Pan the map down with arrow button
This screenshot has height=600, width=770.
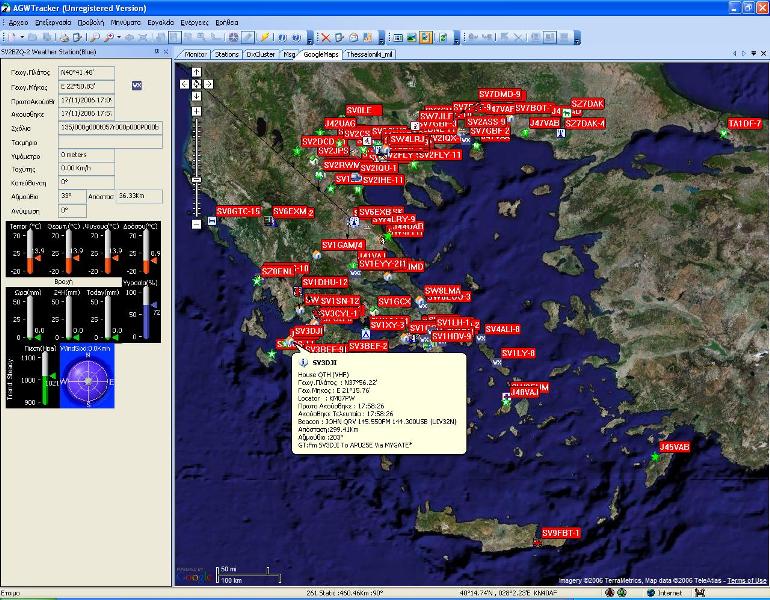[x=196, y=96]
